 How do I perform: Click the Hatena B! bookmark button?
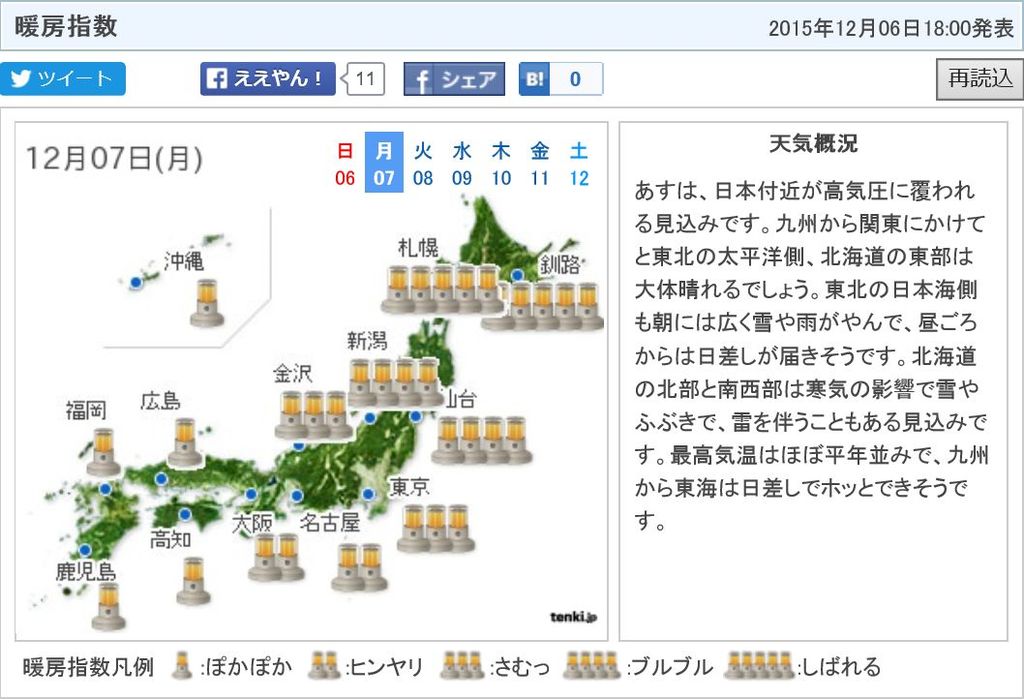560,79
